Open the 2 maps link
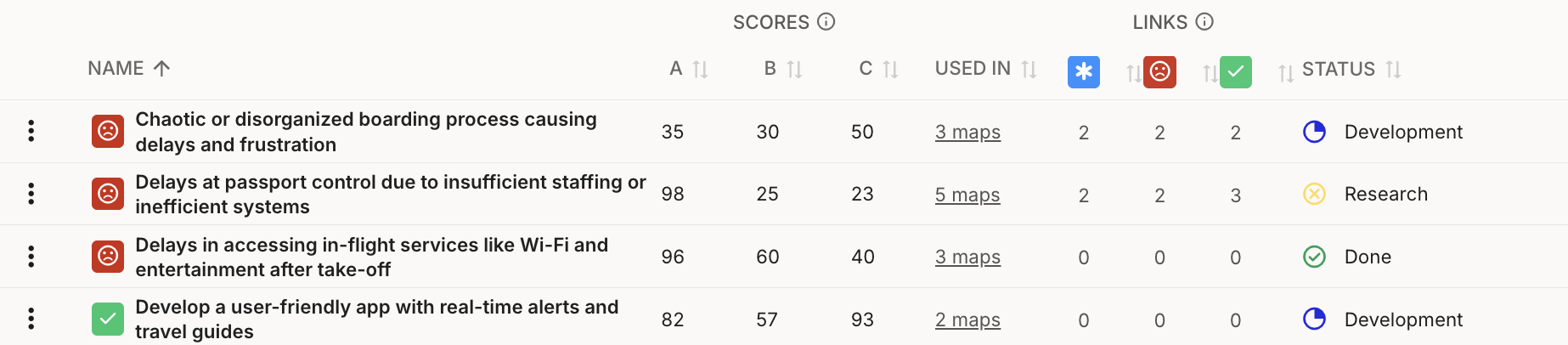This screenshot has width=1568, height=345. [x=967, y=320]
